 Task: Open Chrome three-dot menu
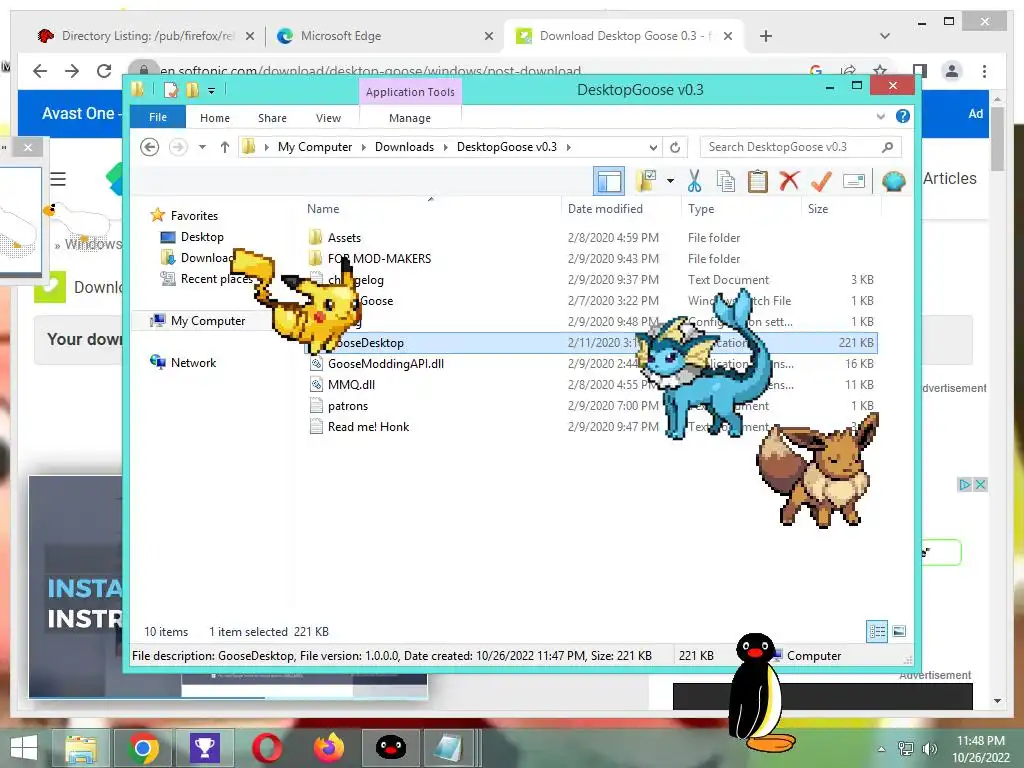tap(984, 71)
